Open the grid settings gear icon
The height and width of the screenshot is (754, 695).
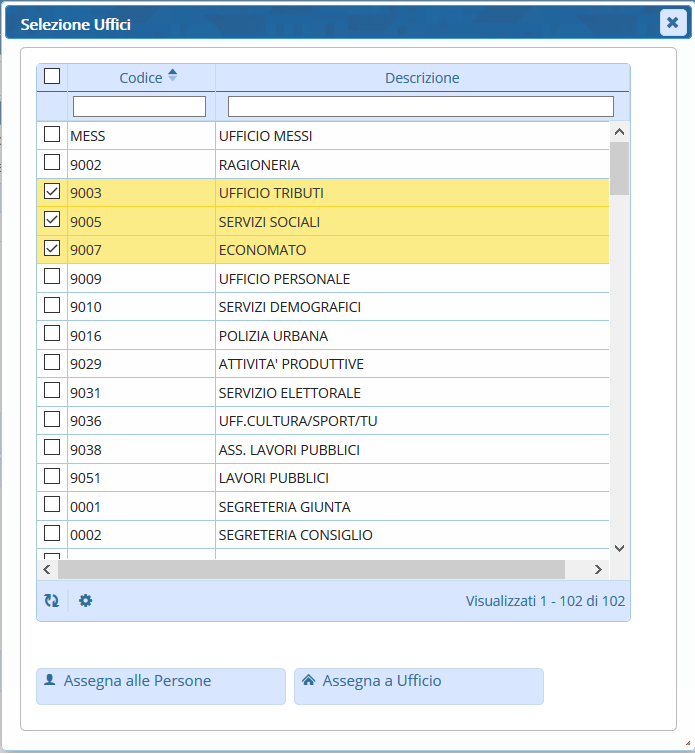click(85, 601)
